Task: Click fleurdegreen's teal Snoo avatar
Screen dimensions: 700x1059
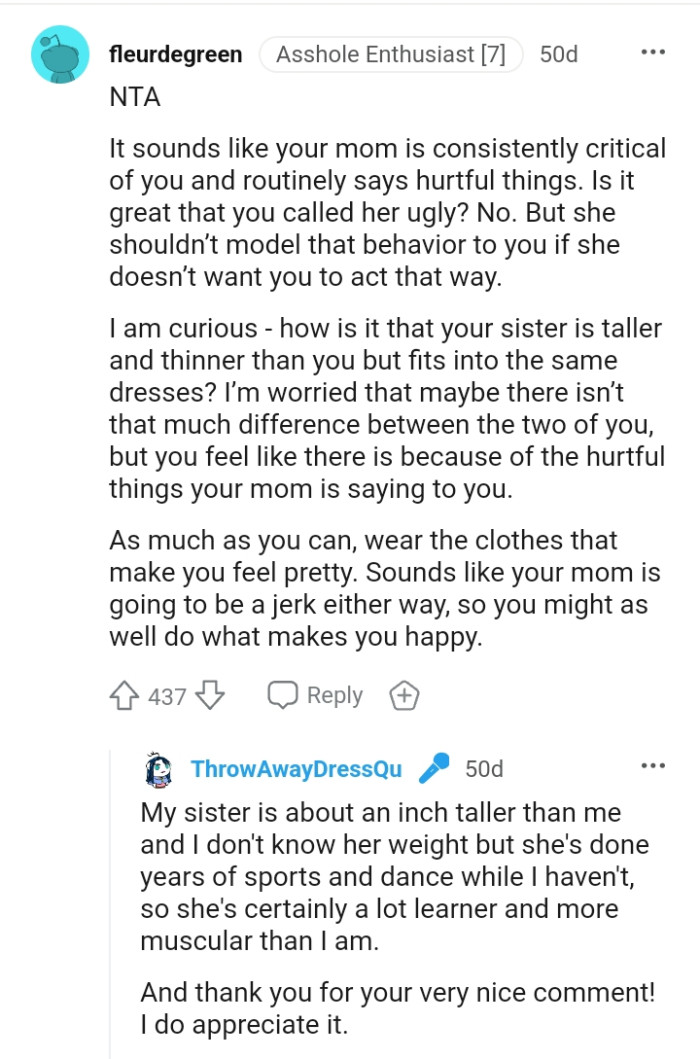Action: (x=60, y=55)
